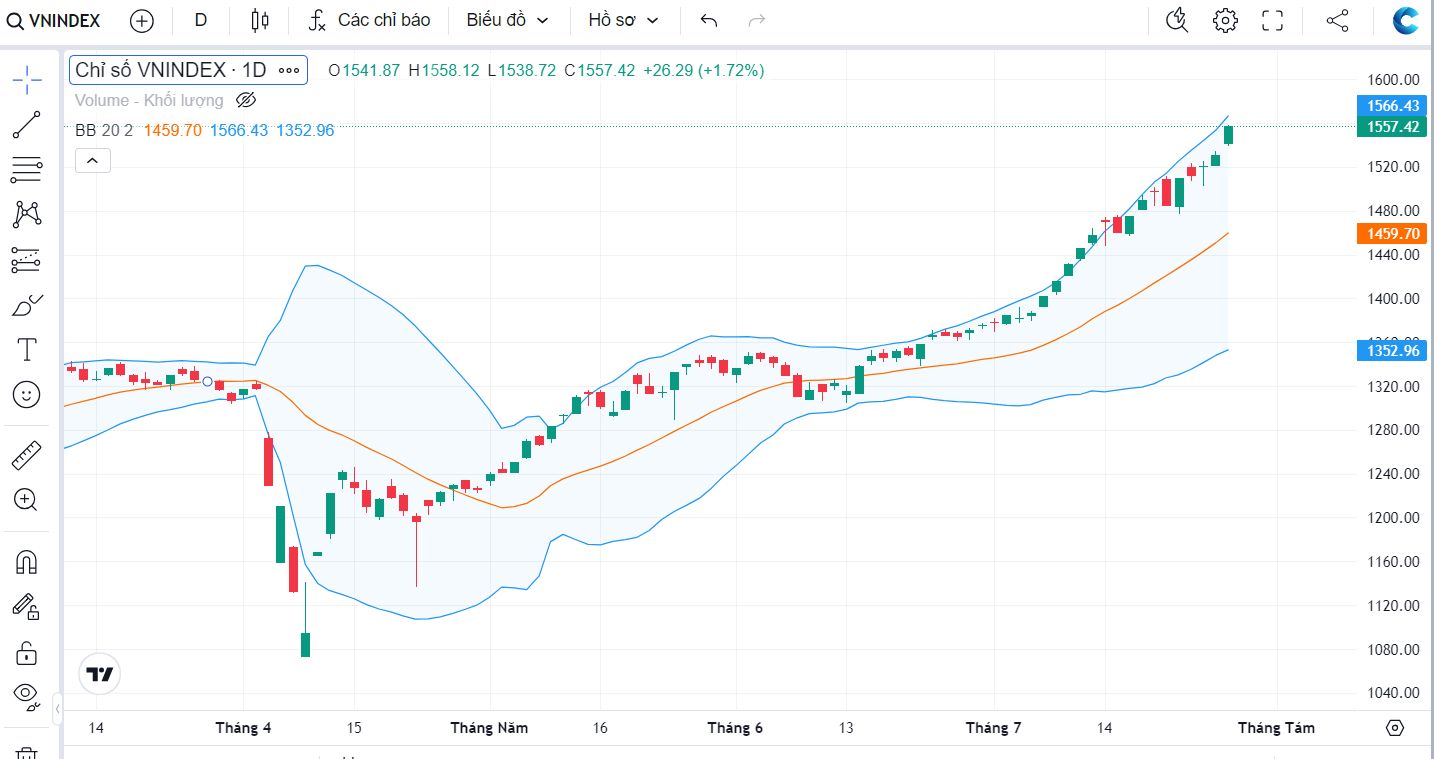Open the forecasting and measurement tools

click(x=27, y=260)
